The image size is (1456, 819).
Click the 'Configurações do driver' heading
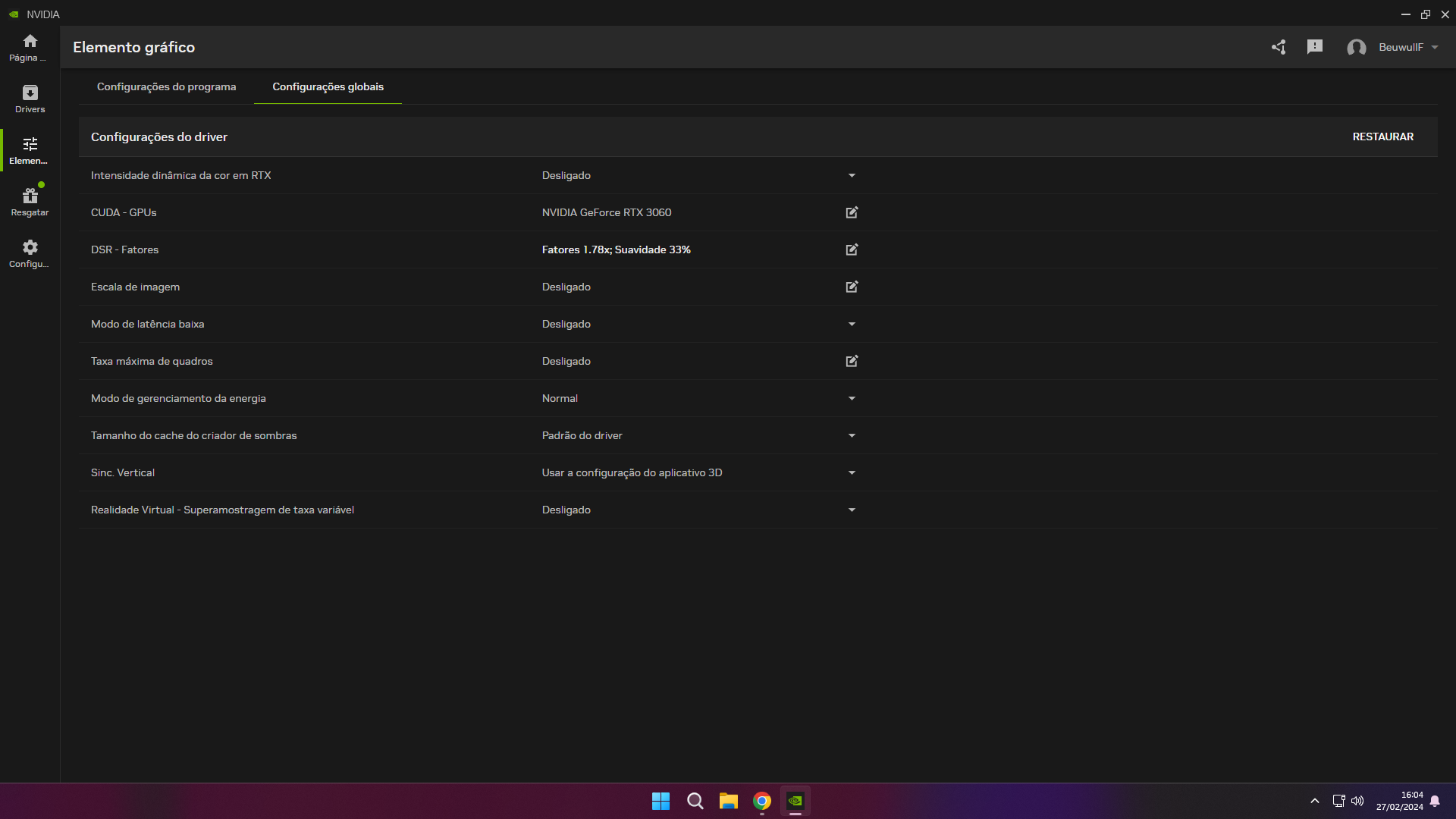point(159,136)
